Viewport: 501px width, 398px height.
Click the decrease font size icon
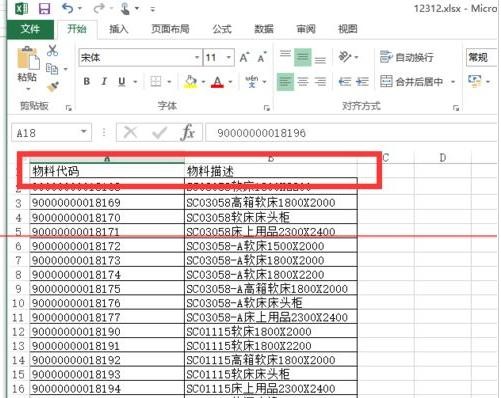click(262, 57)
